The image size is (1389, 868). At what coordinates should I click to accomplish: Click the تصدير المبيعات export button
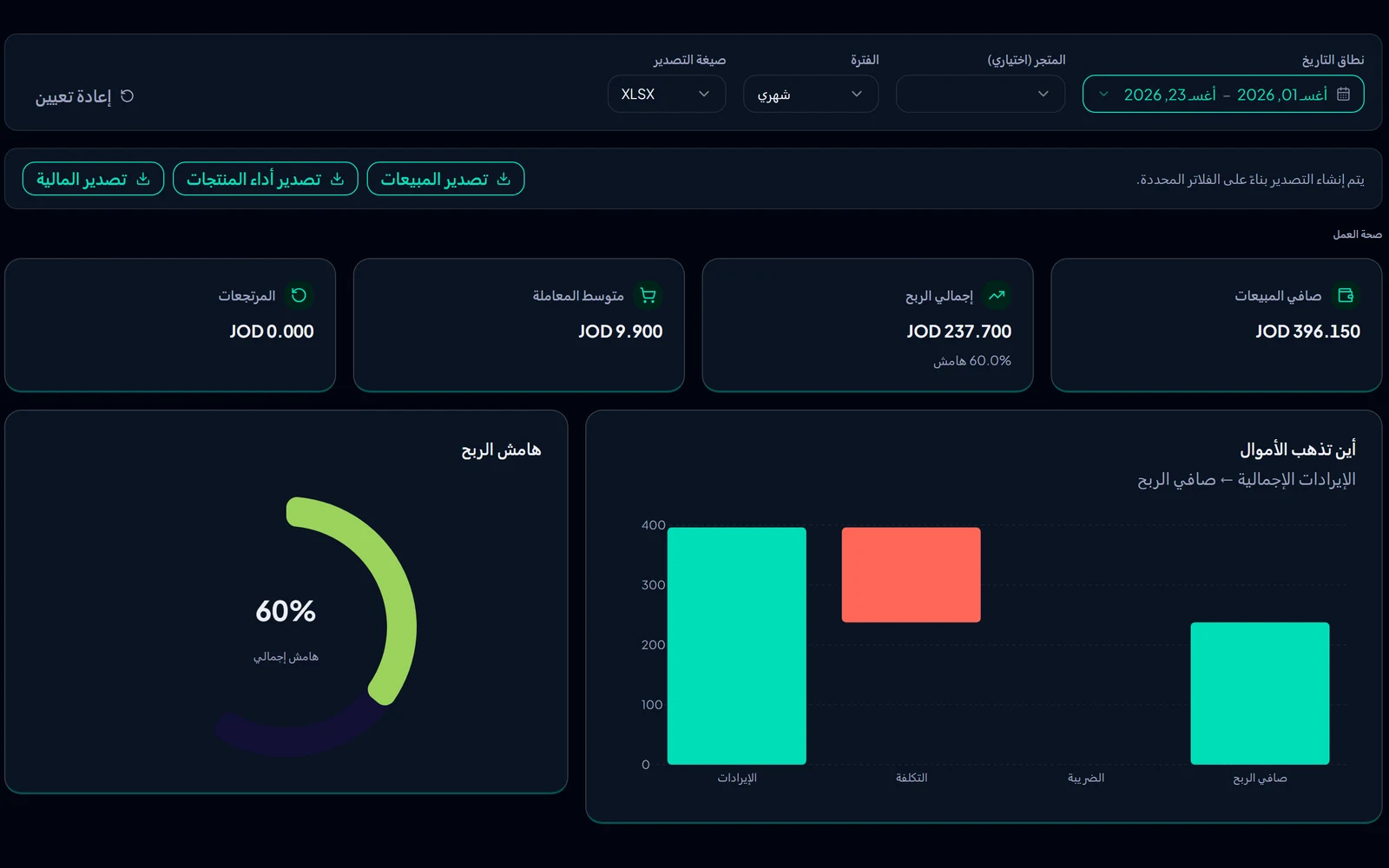click(x=445, y=179)
